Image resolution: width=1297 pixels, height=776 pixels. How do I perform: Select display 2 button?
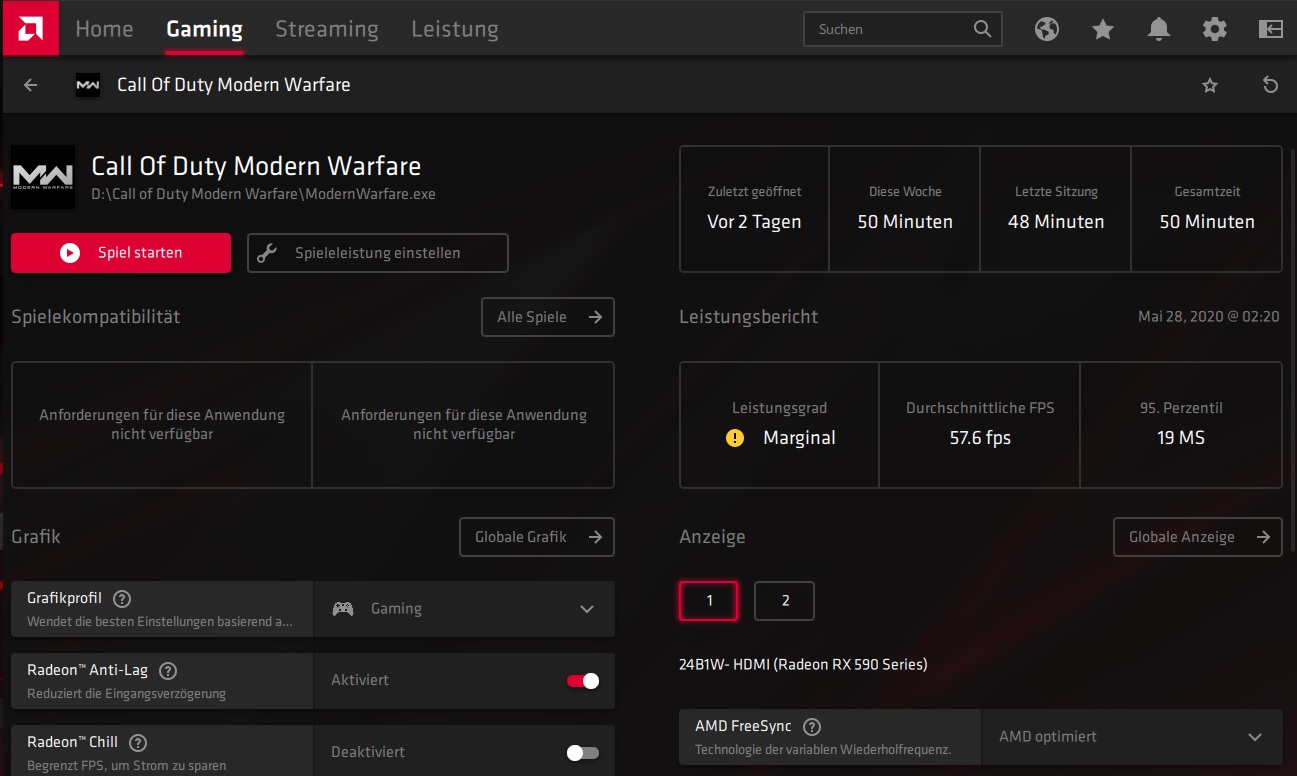click(785, 601)
